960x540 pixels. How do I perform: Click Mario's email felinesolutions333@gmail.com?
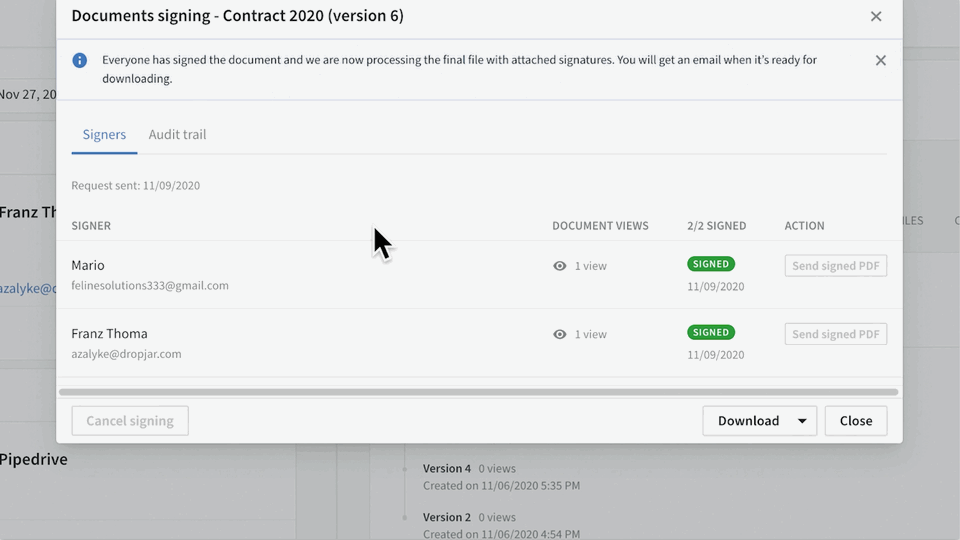click(x=150, y=285)
